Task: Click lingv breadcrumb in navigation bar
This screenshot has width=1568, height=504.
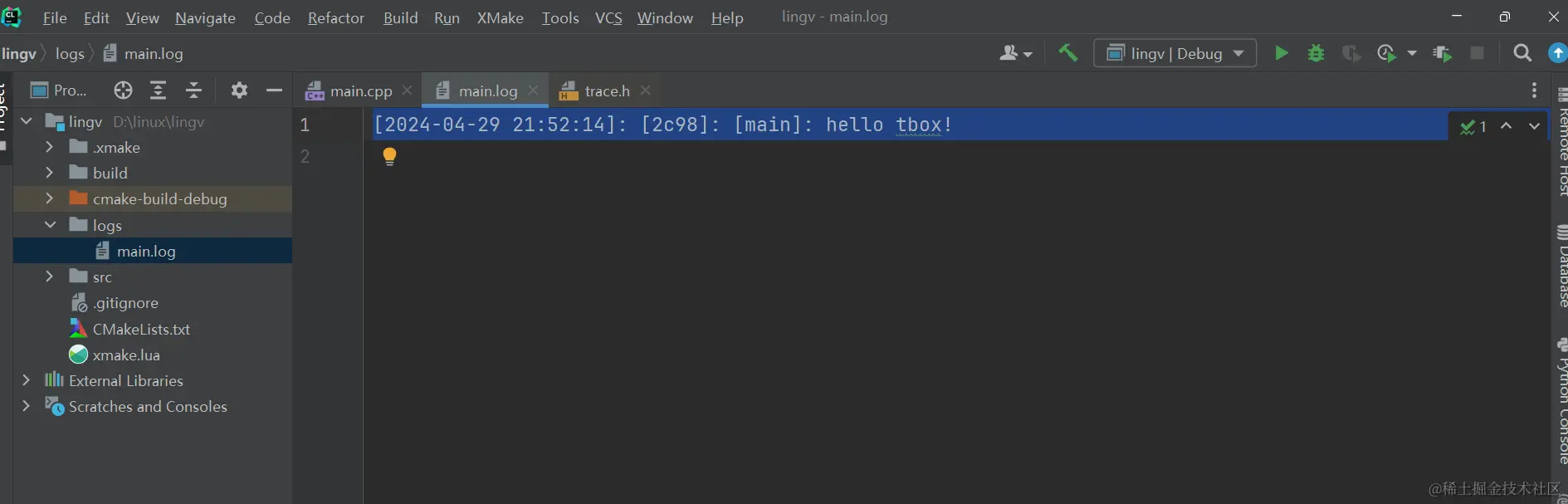Action: click(x=19, y=54)
